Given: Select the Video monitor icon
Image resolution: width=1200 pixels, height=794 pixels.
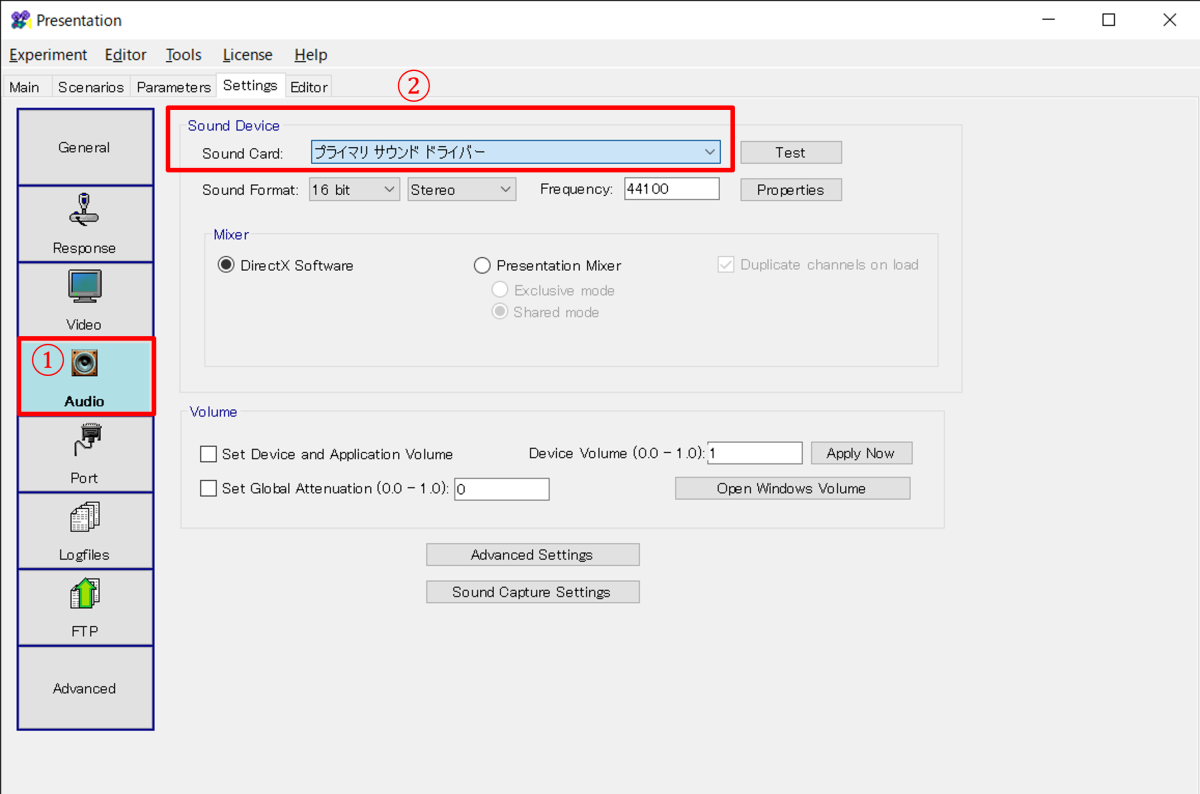Looking at the screenshot, I should click(85, 286).
